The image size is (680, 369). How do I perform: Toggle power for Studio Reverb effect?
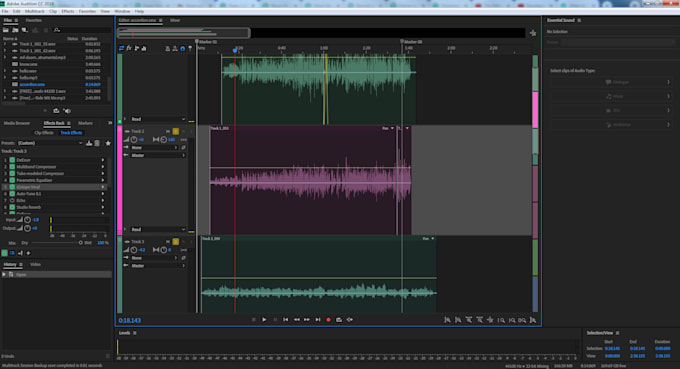tap(12, 207)
